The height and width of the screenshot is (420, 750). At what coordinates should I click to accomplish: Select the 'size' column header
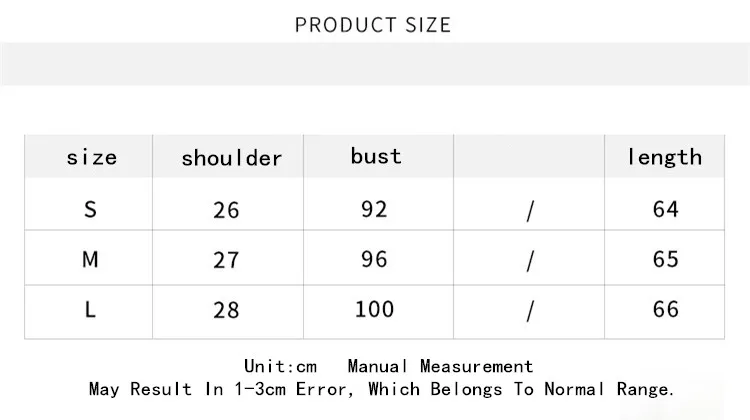[x=91, y=157]
